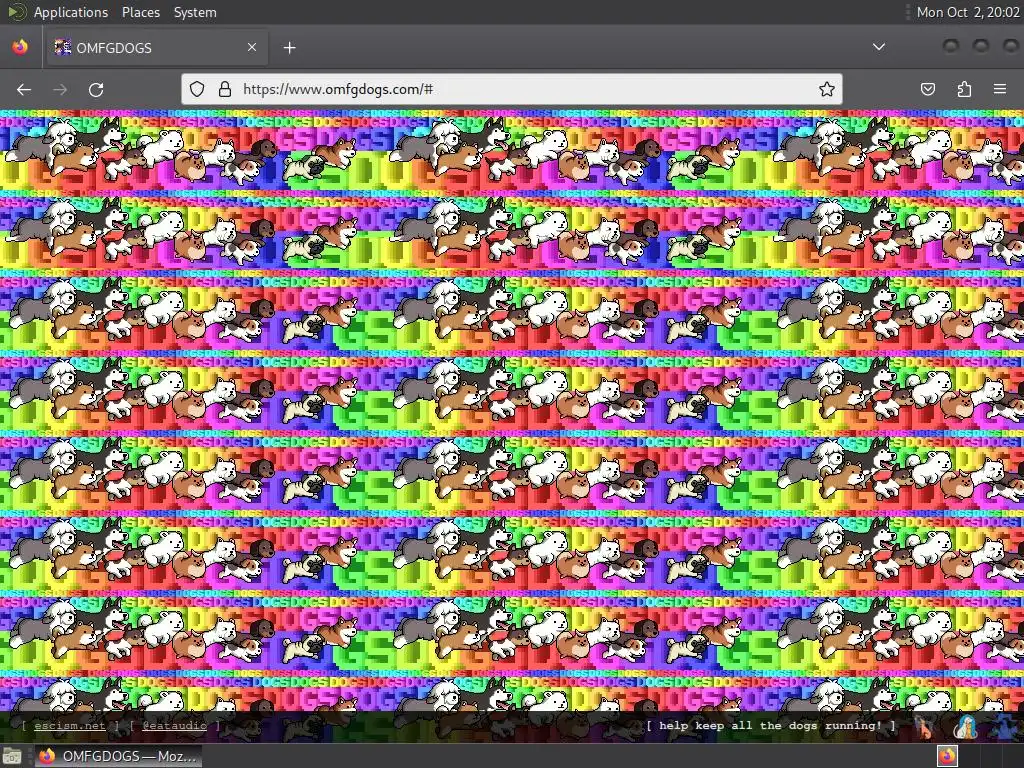Open the Extensions puzzle icon
The height and width of the screenshot is (768, 1024).
pos(964,89)
